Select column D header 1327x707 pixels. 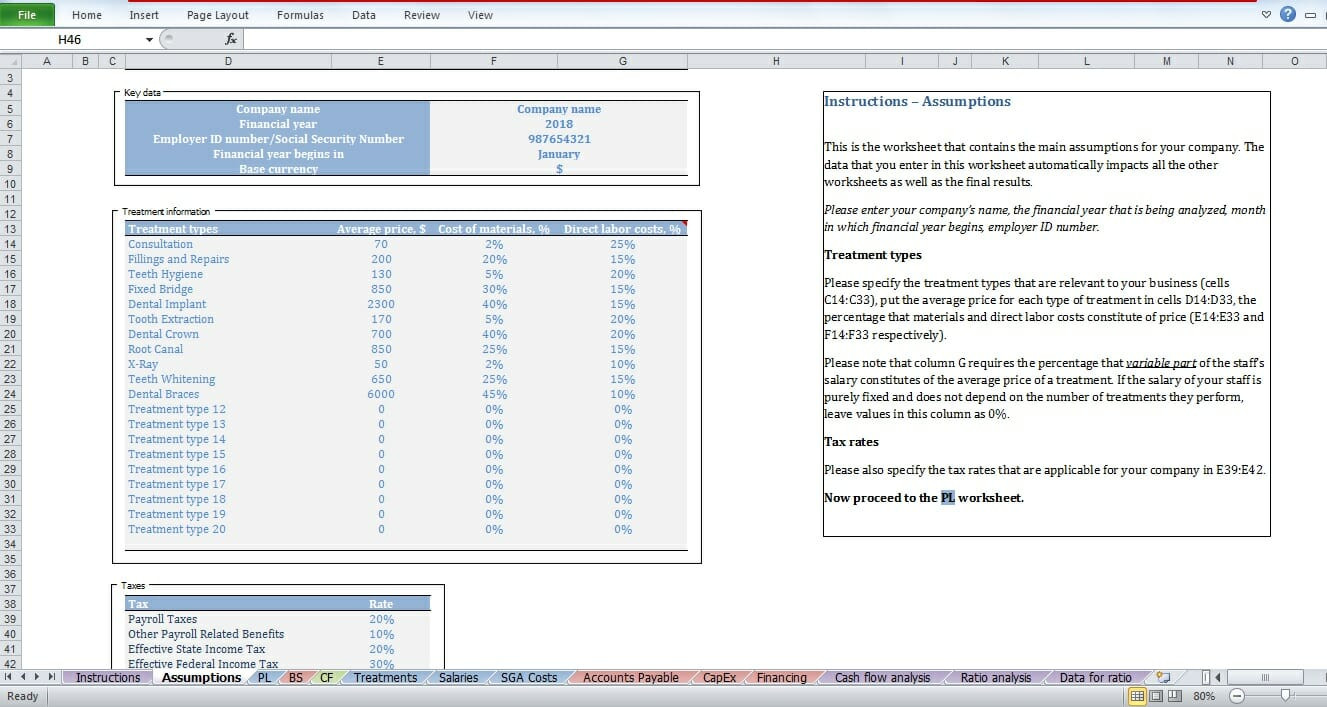[228, 61]
